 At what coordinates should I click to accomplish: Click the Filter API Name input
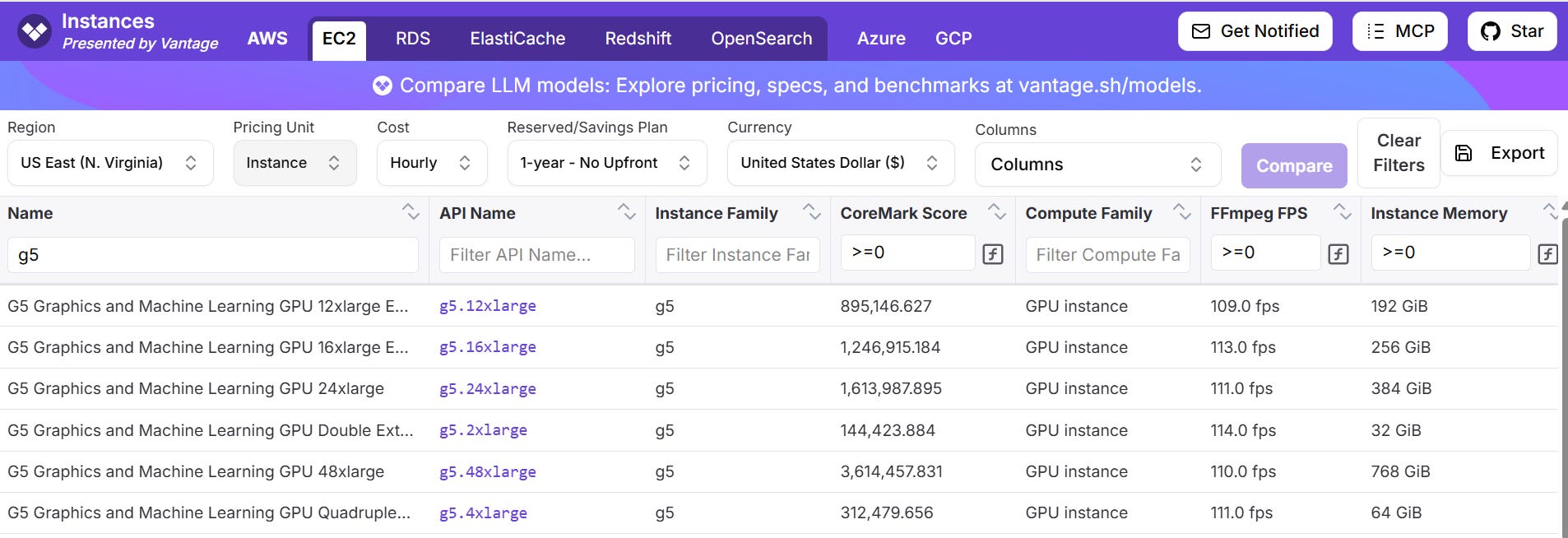click(537, 255)
